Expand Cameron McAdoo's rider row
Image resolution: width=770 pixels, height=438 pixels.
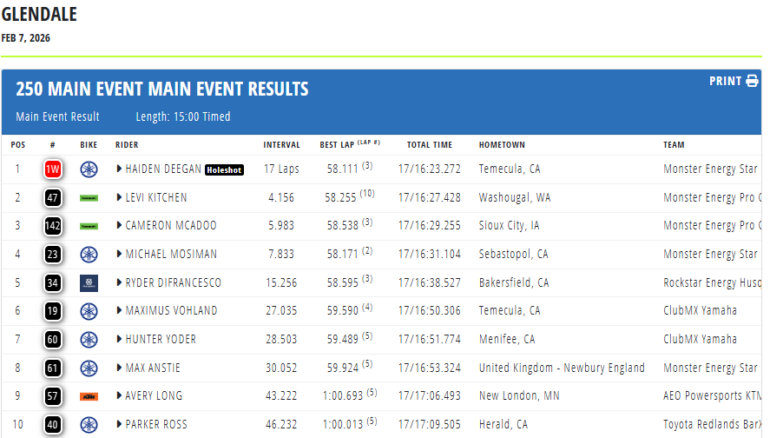pos(120,226)
